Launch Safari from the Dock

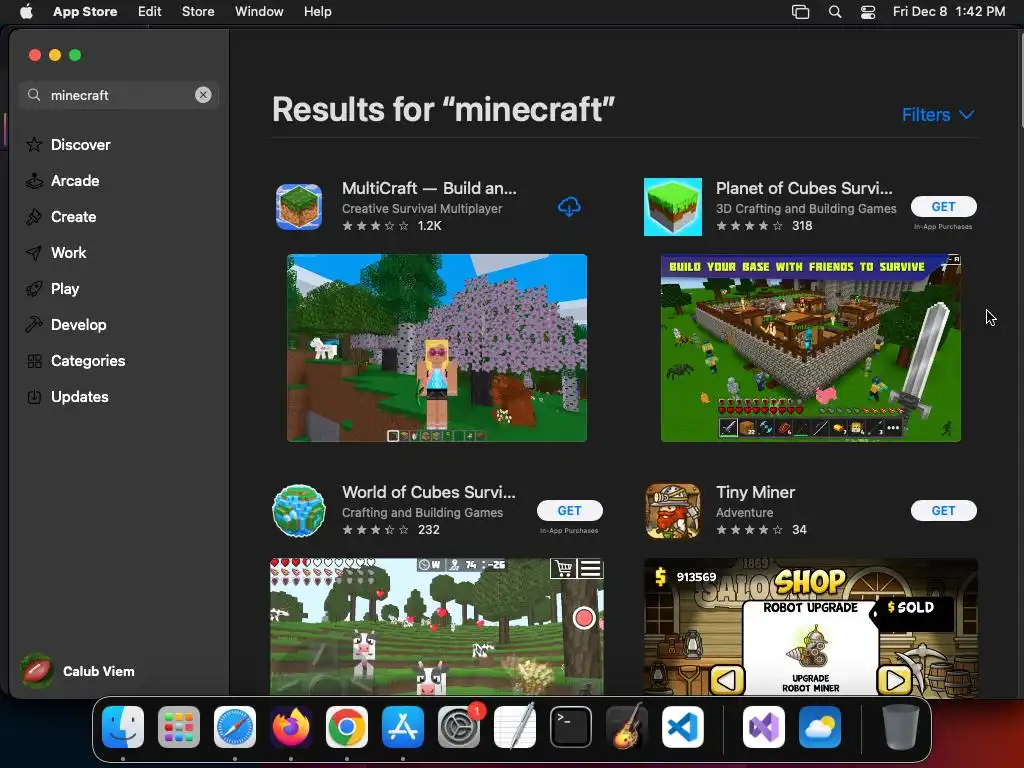235,727
